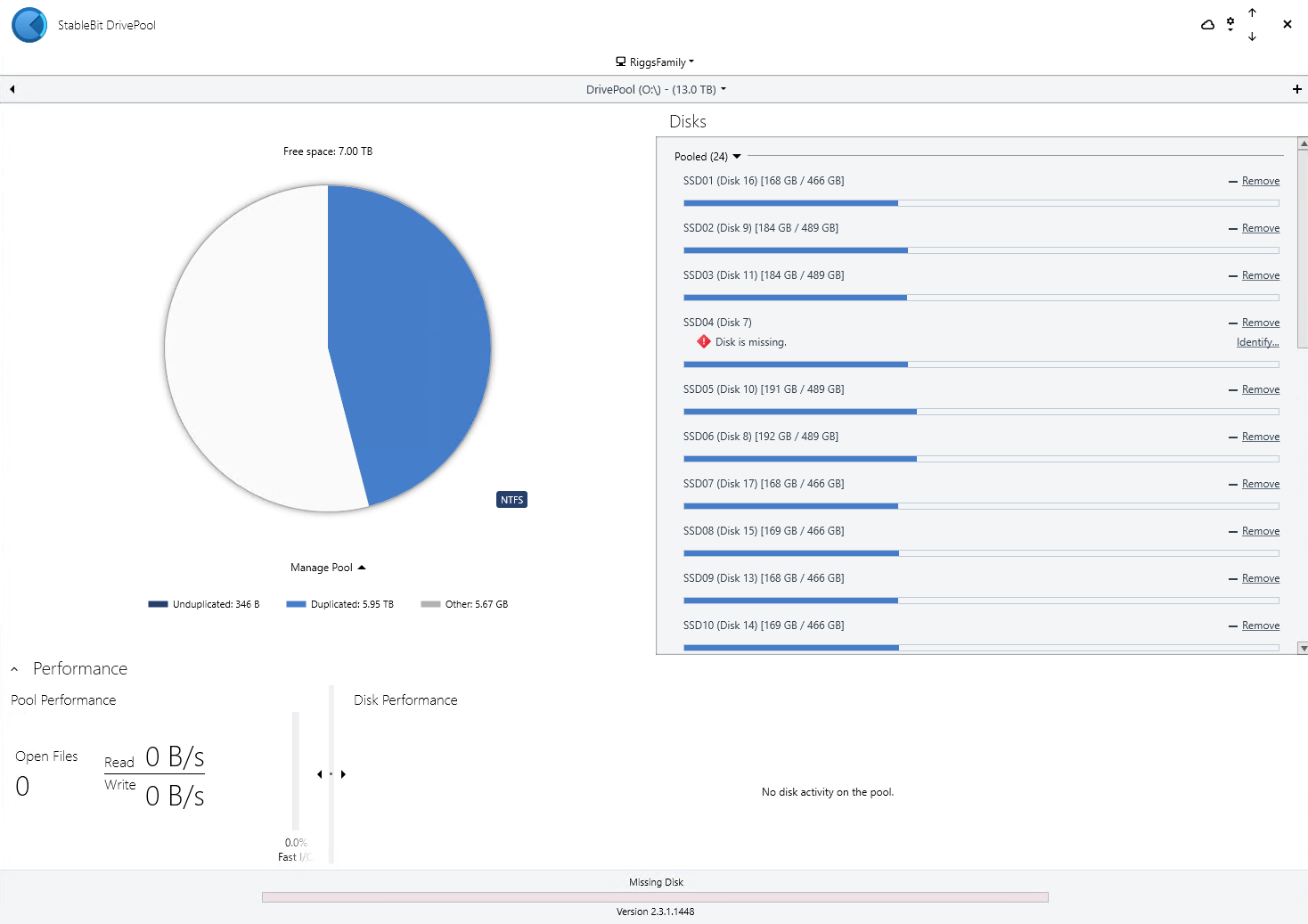Click the NTFS badge near the pie chart
The width and height of the screenshot is (1308, 924).
[511, 500]
